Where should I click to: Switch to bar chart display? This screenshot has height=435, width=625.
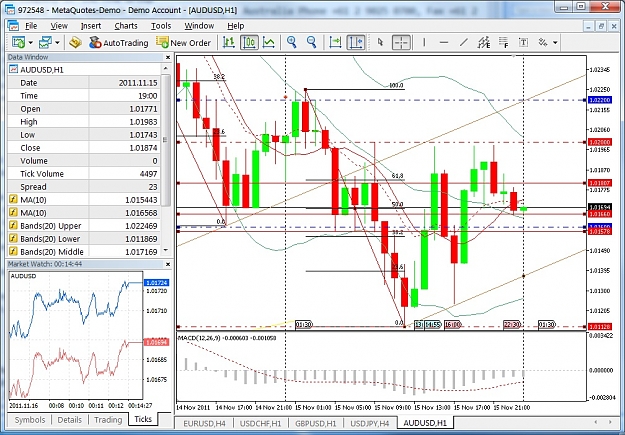228,42
